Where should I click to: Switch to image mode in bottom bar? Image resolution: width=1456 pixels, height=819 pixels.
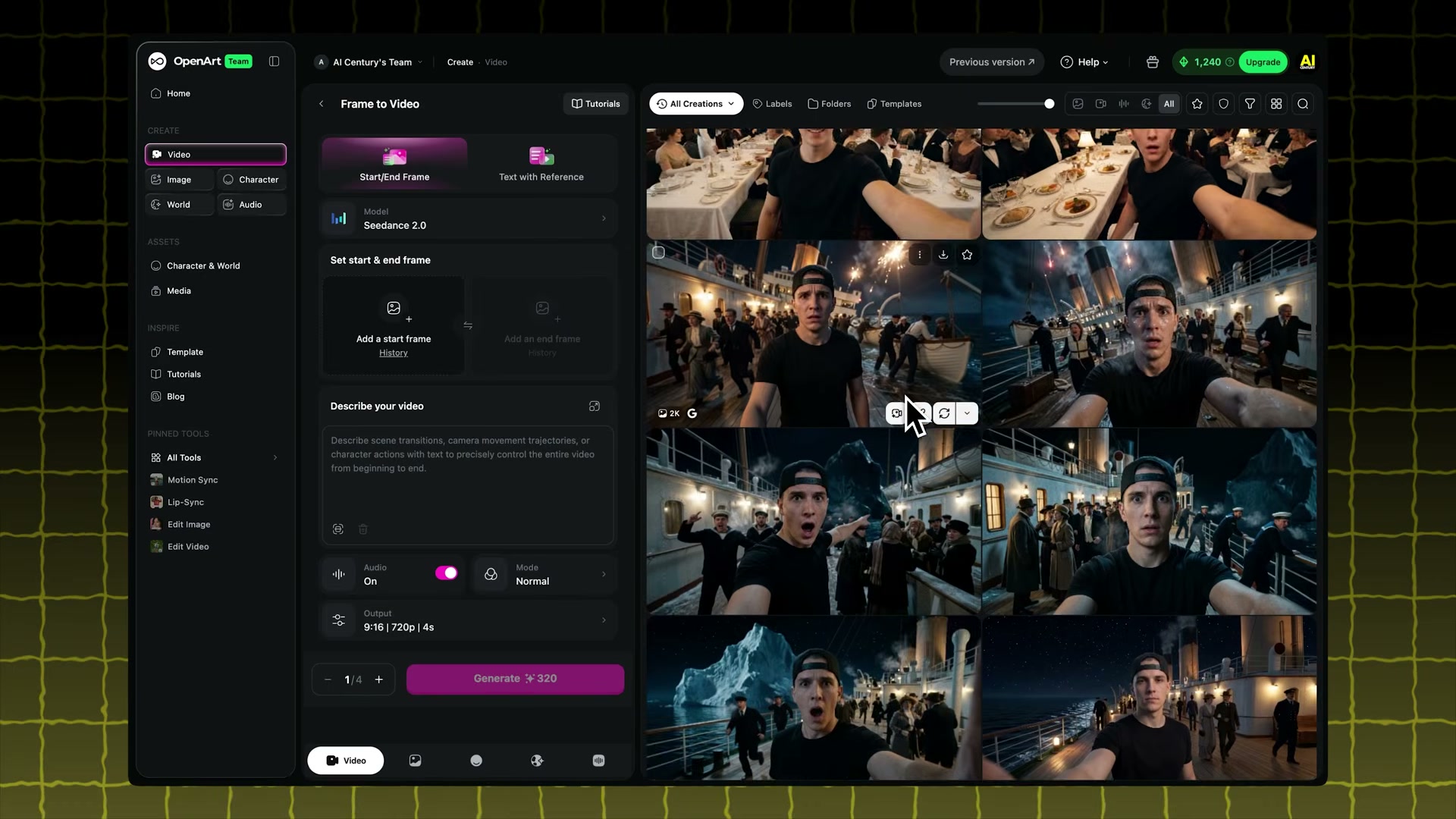point(416,761)
